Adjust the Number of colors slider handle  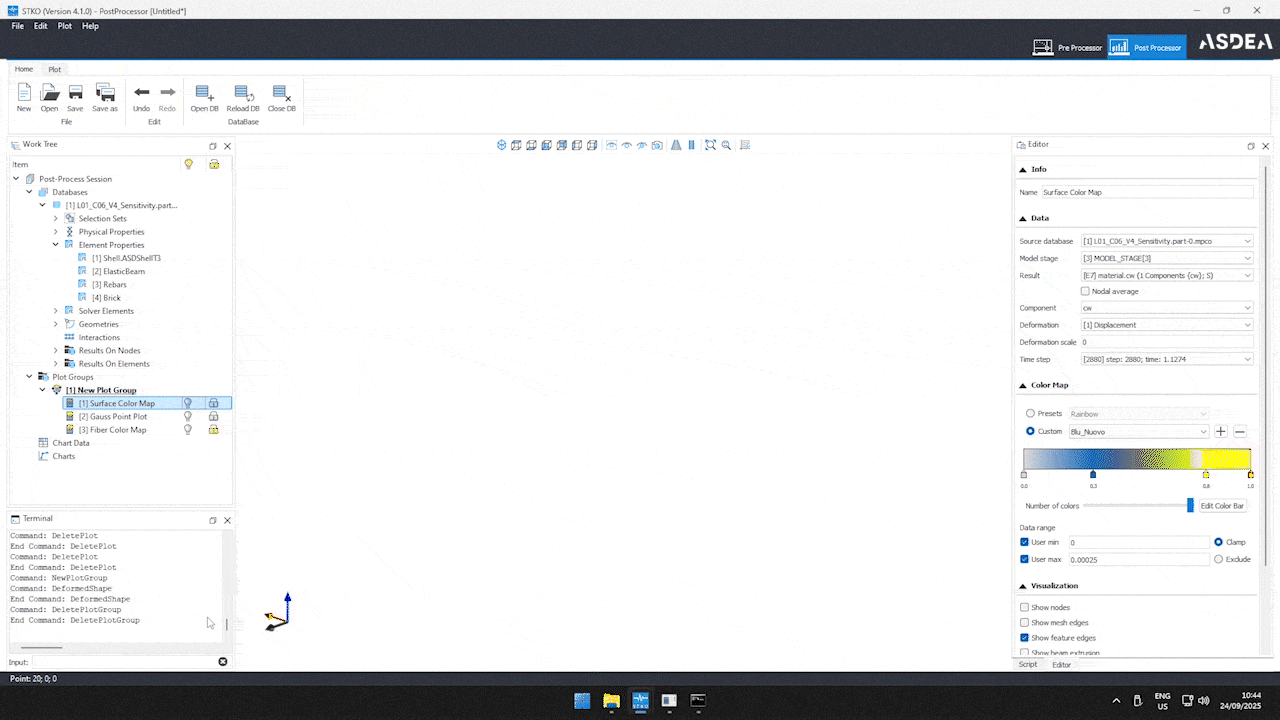1190,506
